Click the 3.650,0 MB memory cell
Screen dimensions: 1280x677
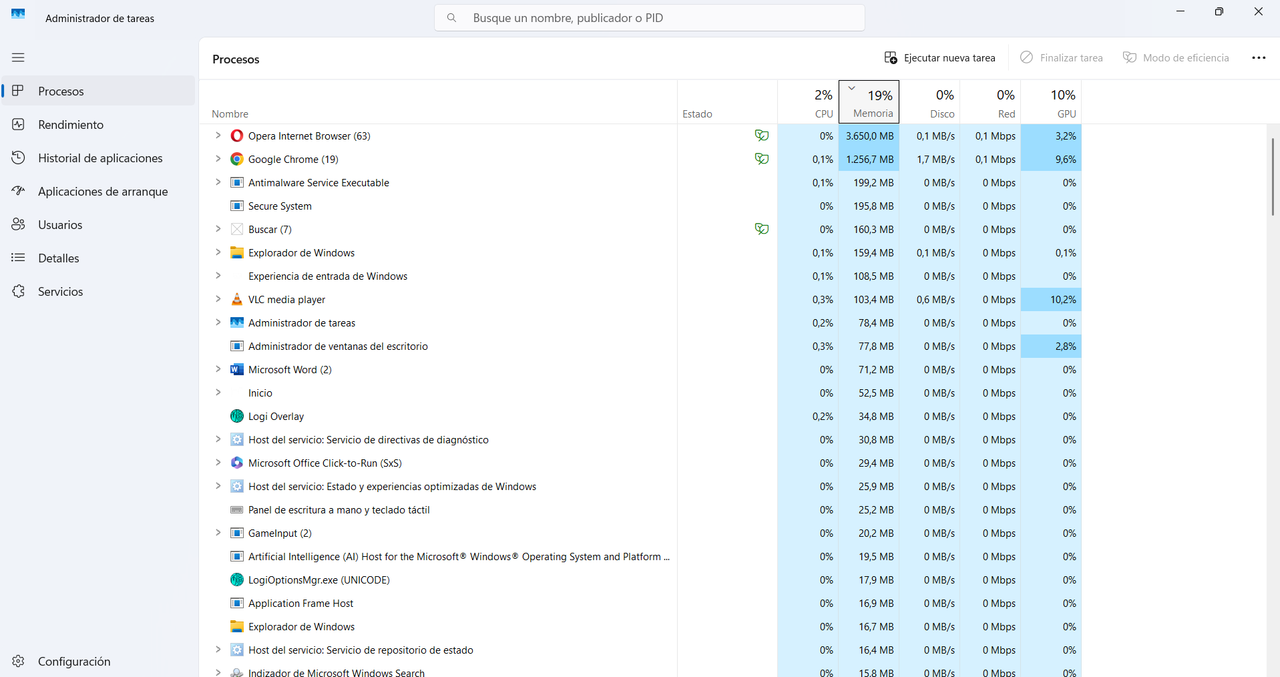click(x=869, y=136)
